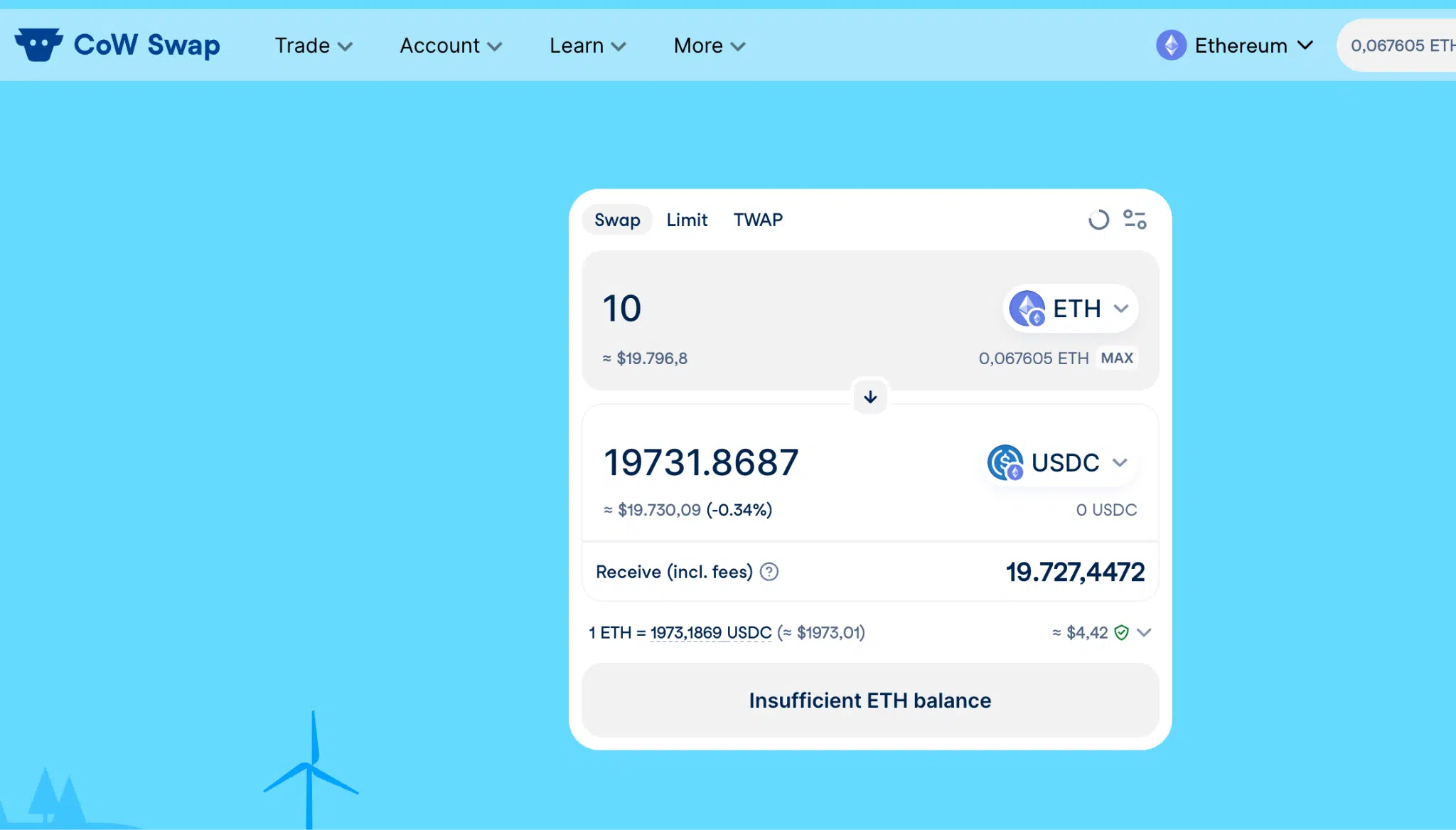Screen dimensions: 1456x830
Task: Click the refresh quote icon
Action: tap(1098, 220)
